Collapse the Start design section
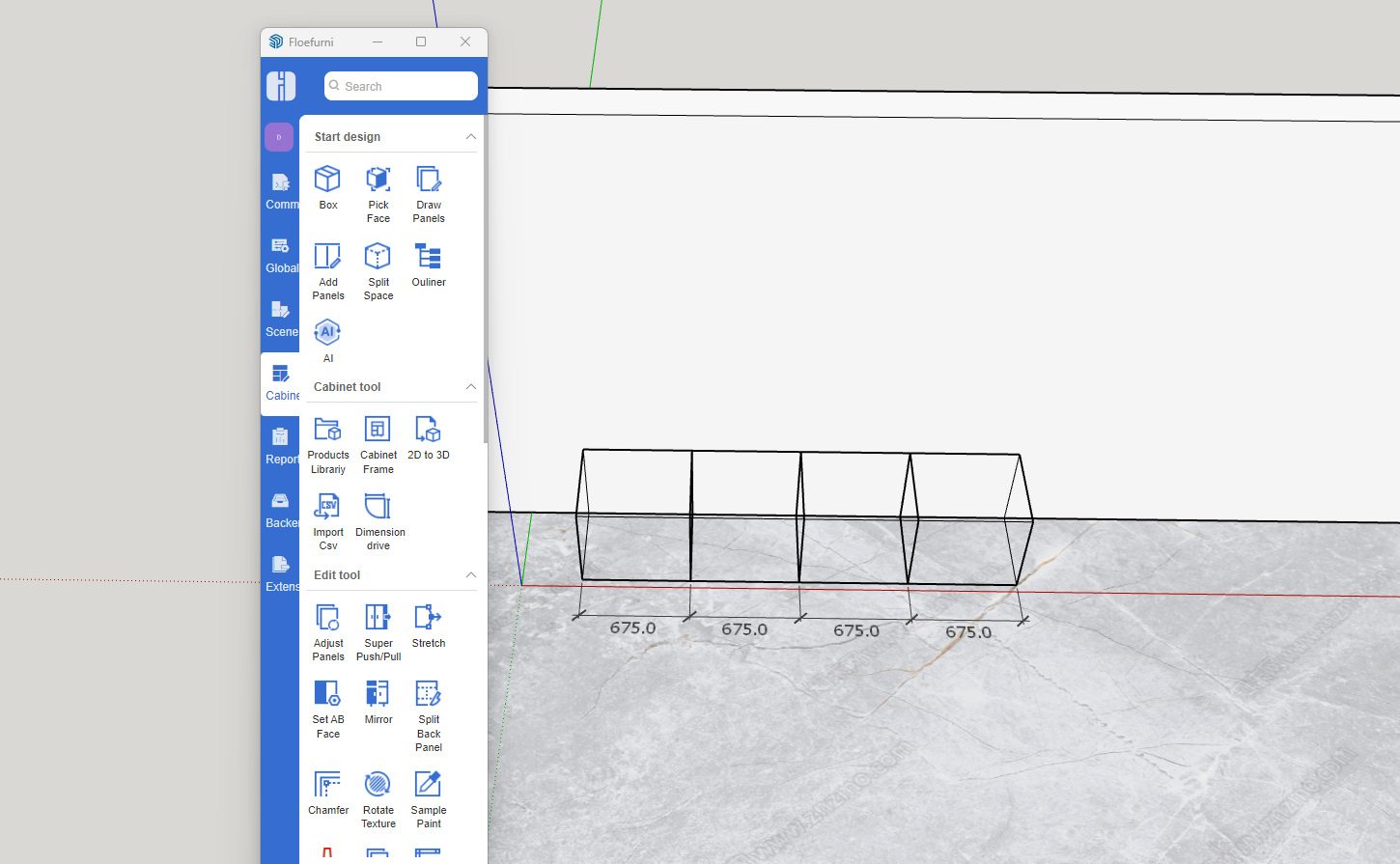Viewport: 1400px width, 864px height. [x=470, y=137]
